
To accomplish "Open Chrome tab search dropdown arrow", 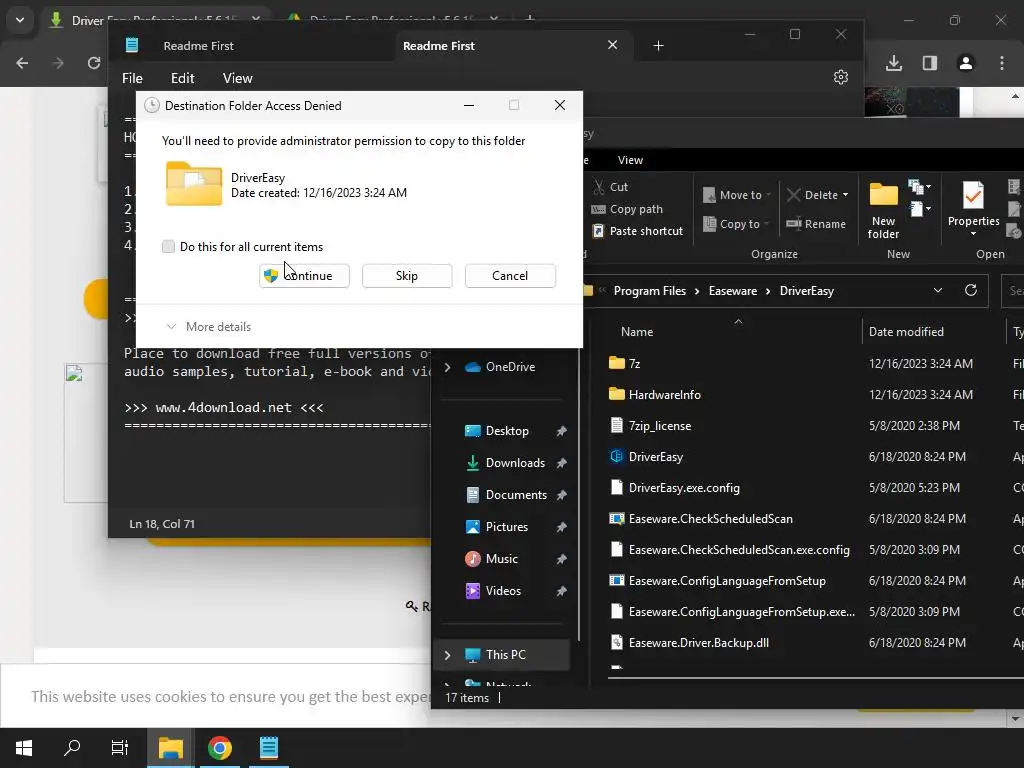I will (x=20, y=20).
